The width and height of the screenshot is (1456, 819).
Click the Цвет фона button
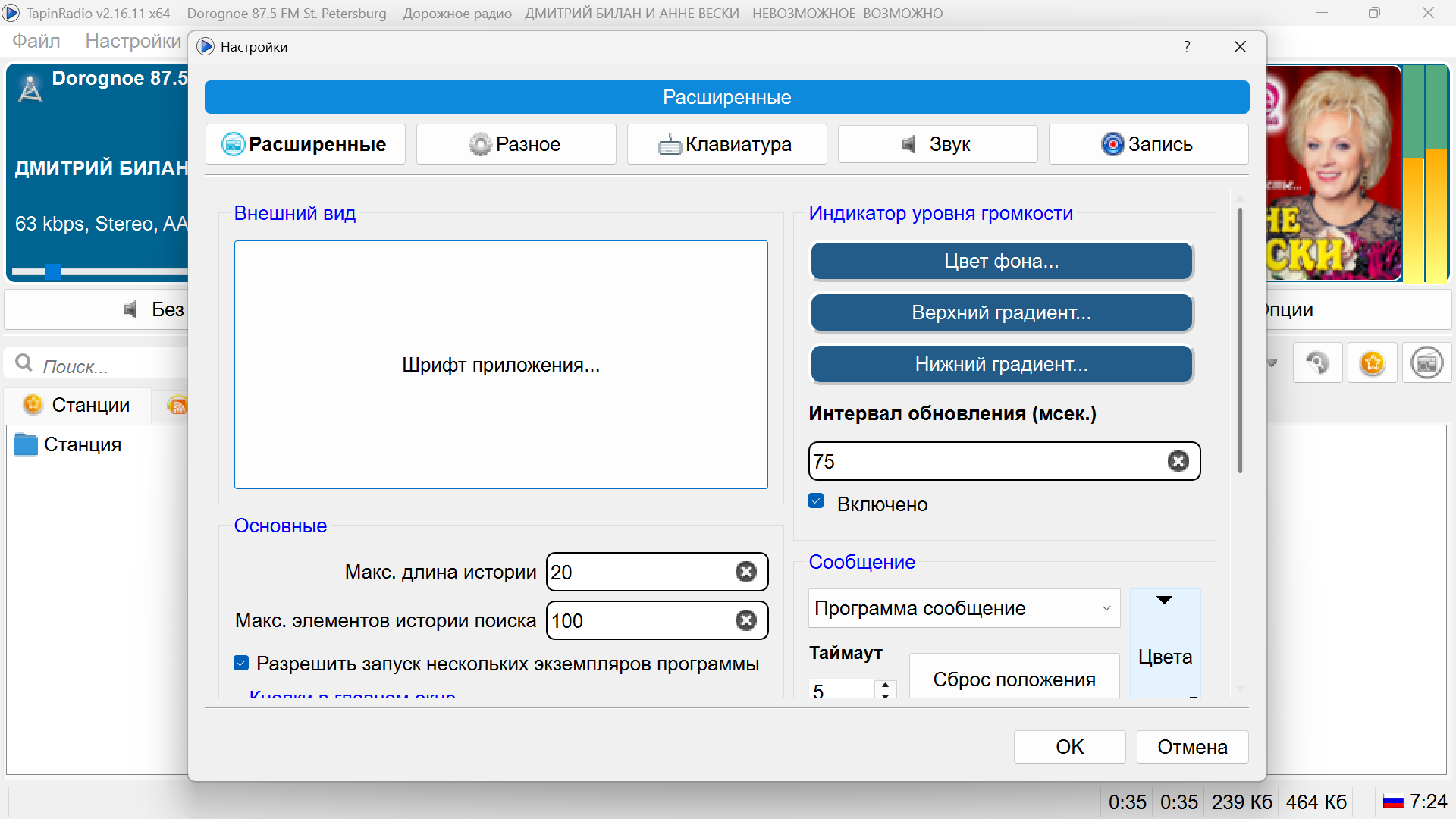point(1001,262)
